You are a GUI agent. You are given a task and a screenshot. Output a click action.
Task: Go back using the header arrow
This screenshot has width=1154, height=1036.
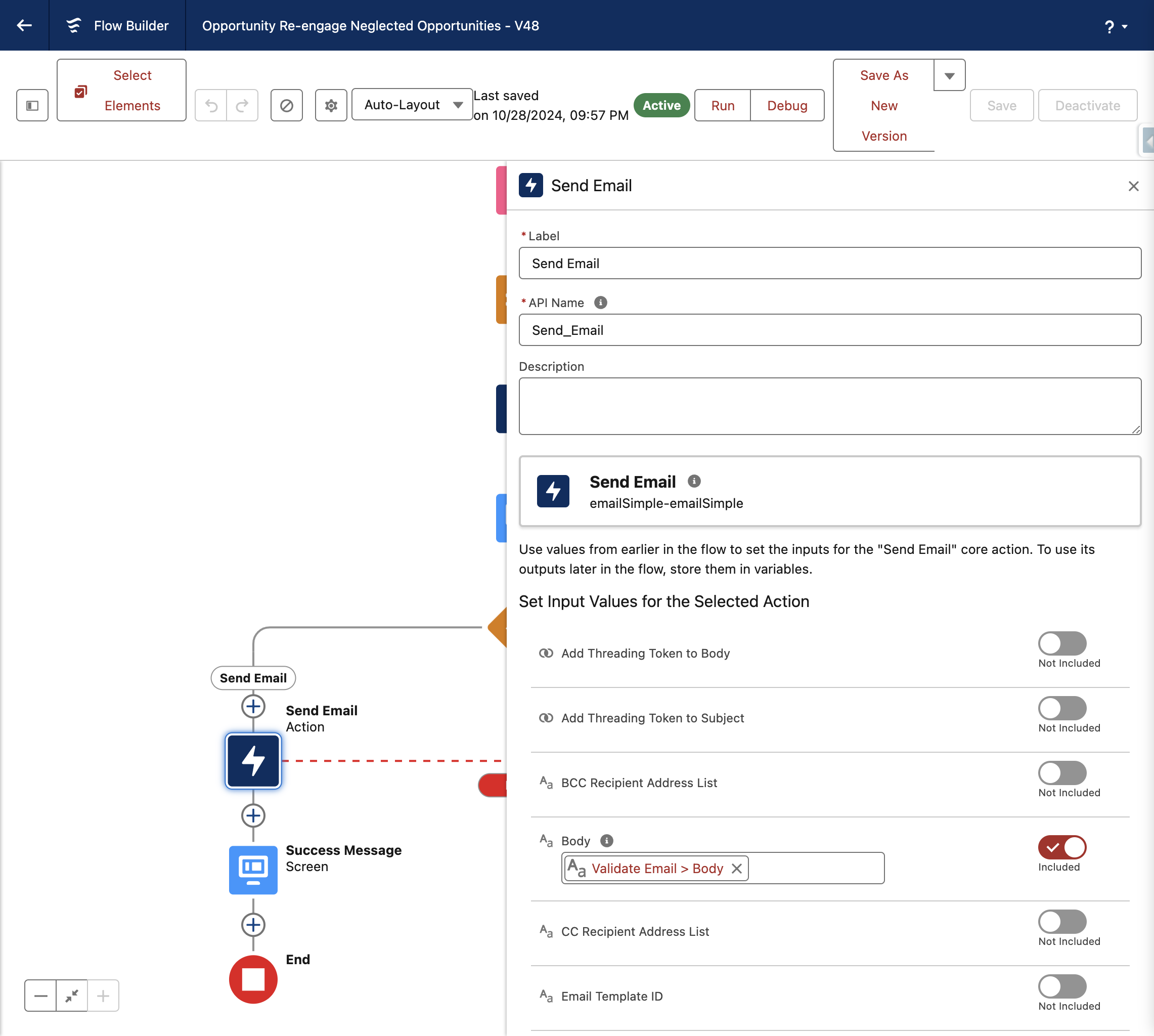[24, 25]
